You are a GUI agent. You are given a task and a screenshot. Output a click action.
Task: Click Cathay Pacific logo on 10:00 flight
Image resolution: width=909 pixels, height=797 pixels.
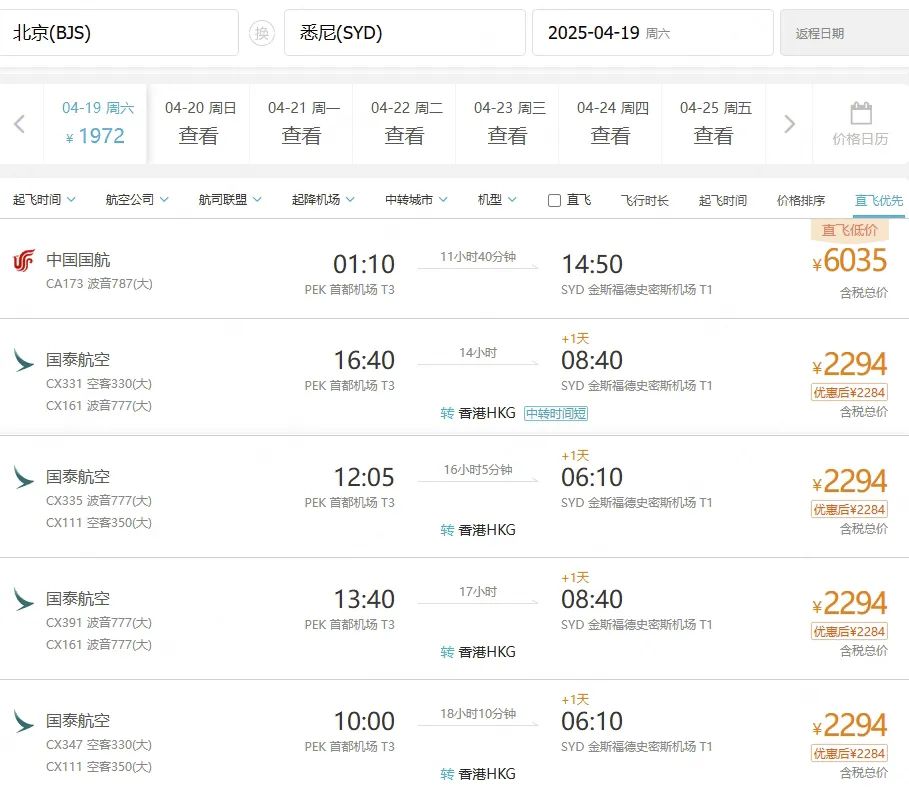(x=24, y=721)
